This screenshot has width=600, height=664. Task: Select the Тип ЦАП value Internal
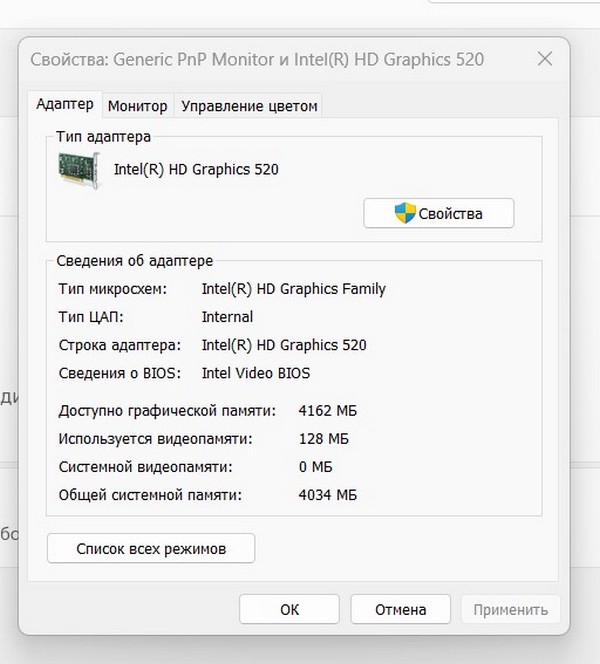pyautogui.click(x=227, y=317)
